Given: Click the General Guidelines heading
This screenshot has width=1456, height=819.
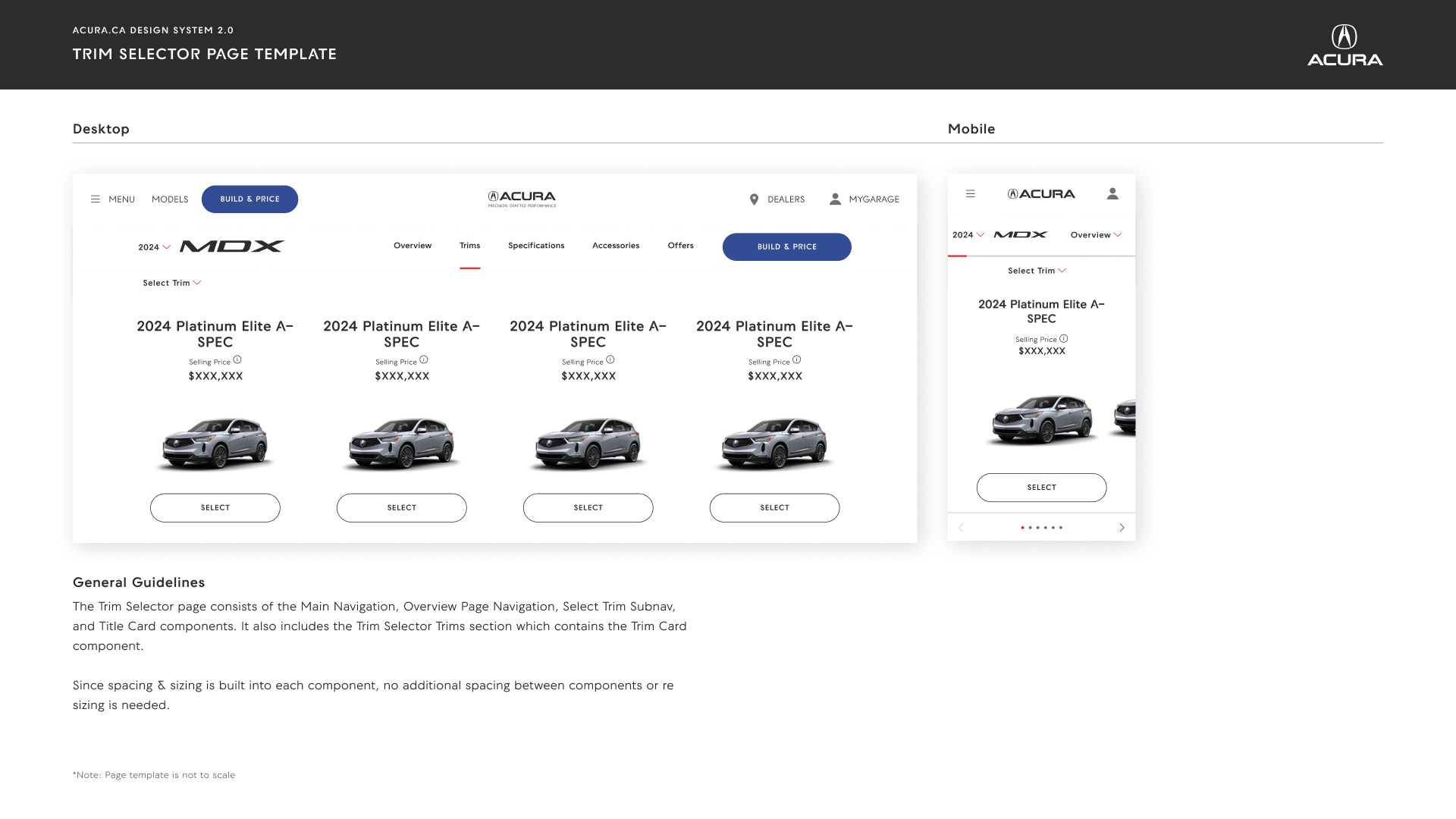Looking at the screenshot, I should point(139,582).
